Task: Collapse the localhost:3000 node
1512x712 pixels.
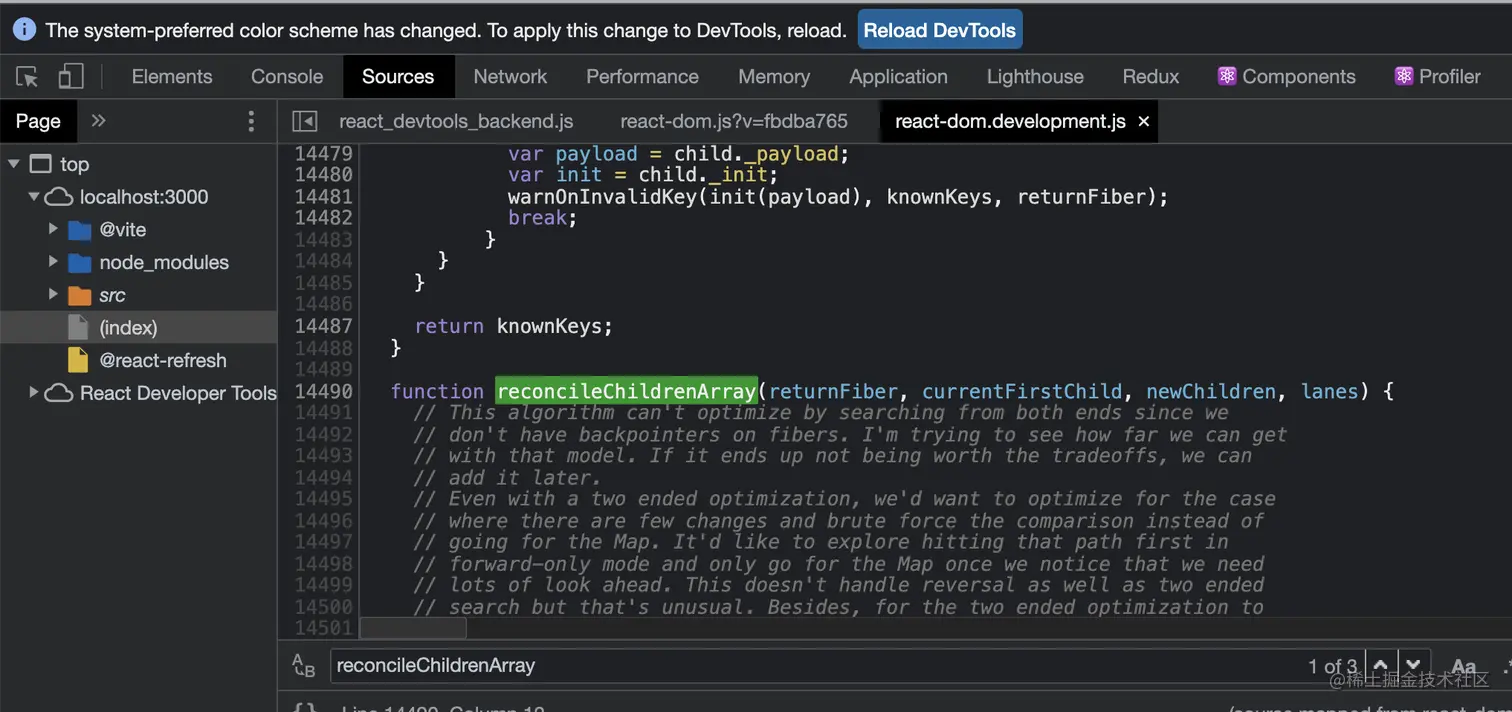Action: coord(34,197)
